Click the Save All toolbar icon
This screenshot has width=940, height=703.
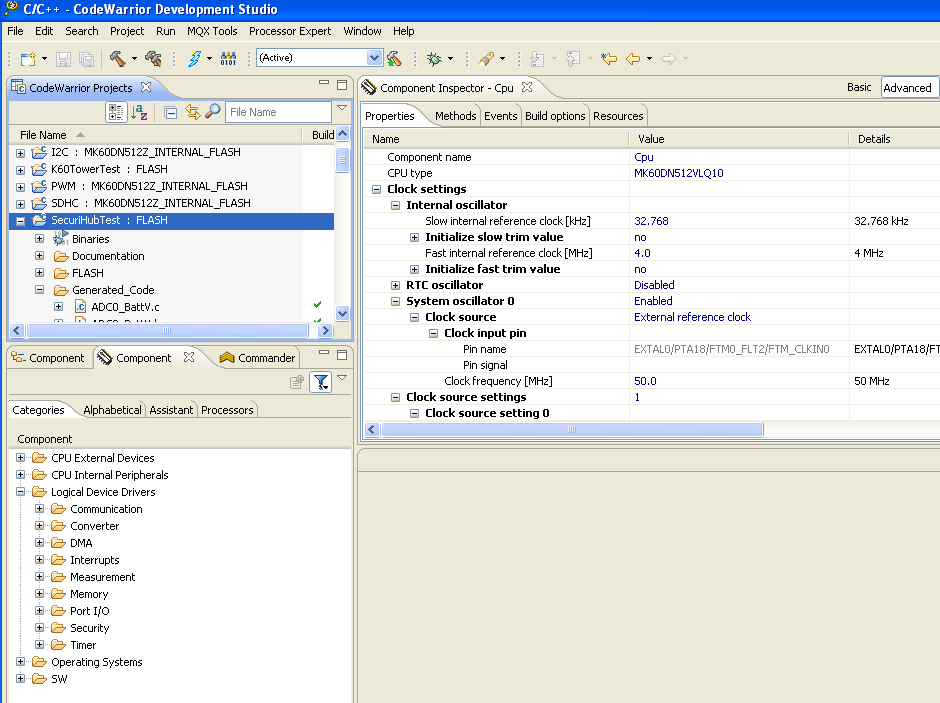[86, 57]
